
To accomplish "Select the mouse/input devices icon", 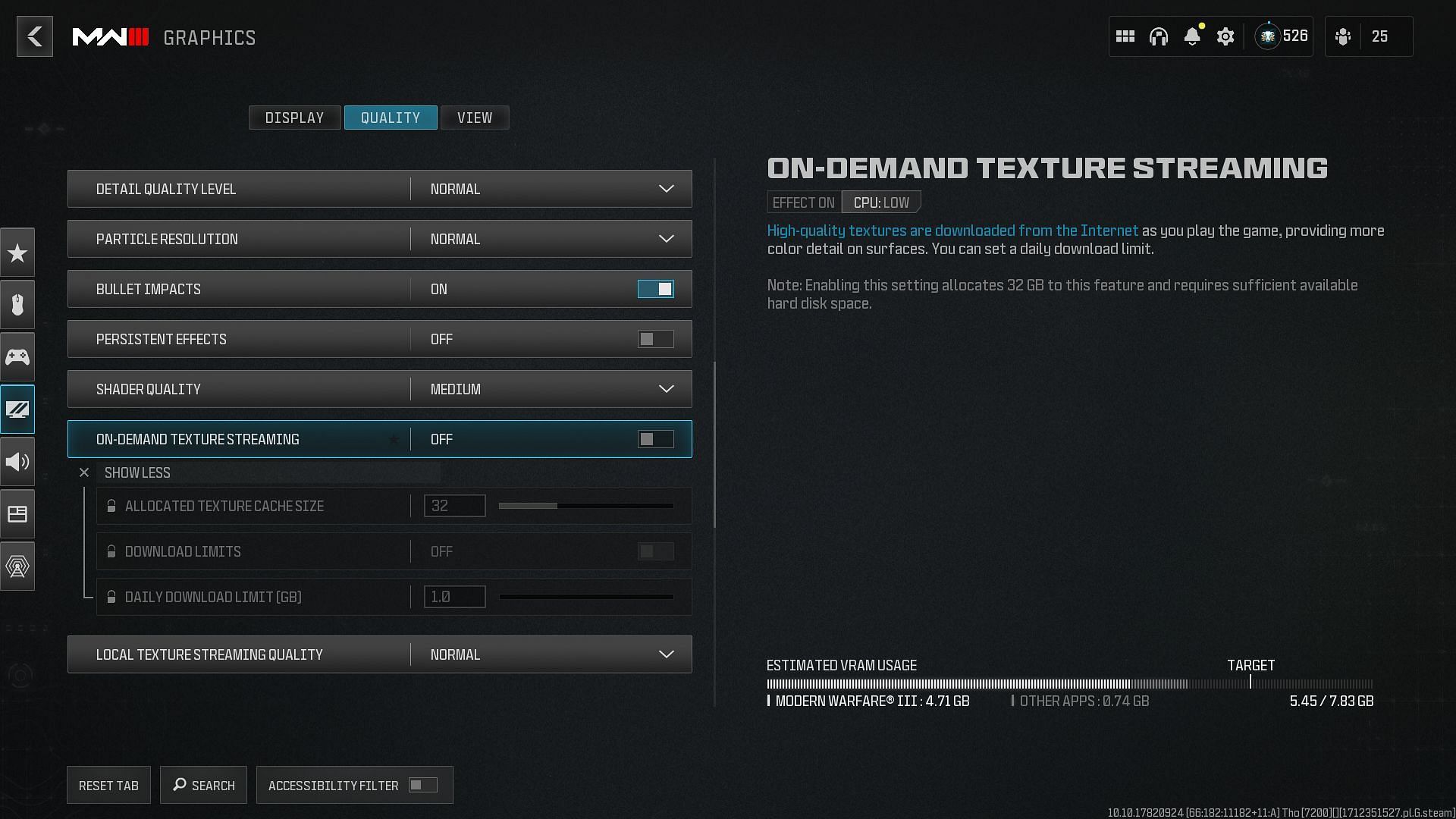I will coord(17,305).
